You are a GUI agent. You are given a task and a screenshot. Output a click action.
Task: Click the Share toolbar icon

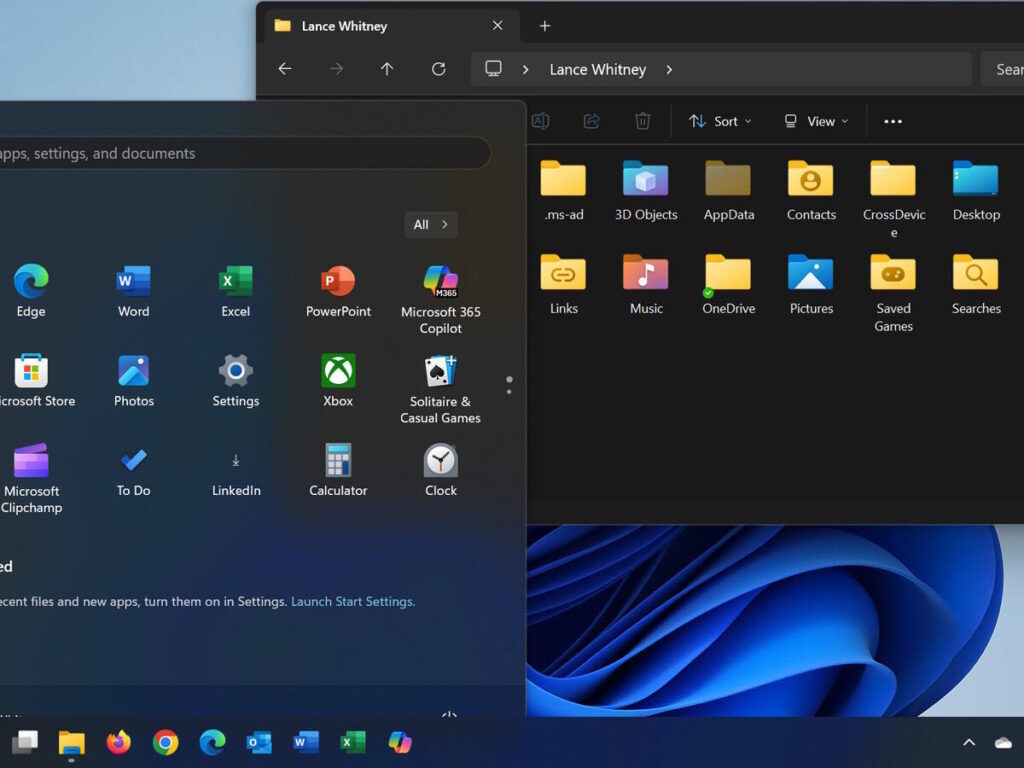coord(592,121)
